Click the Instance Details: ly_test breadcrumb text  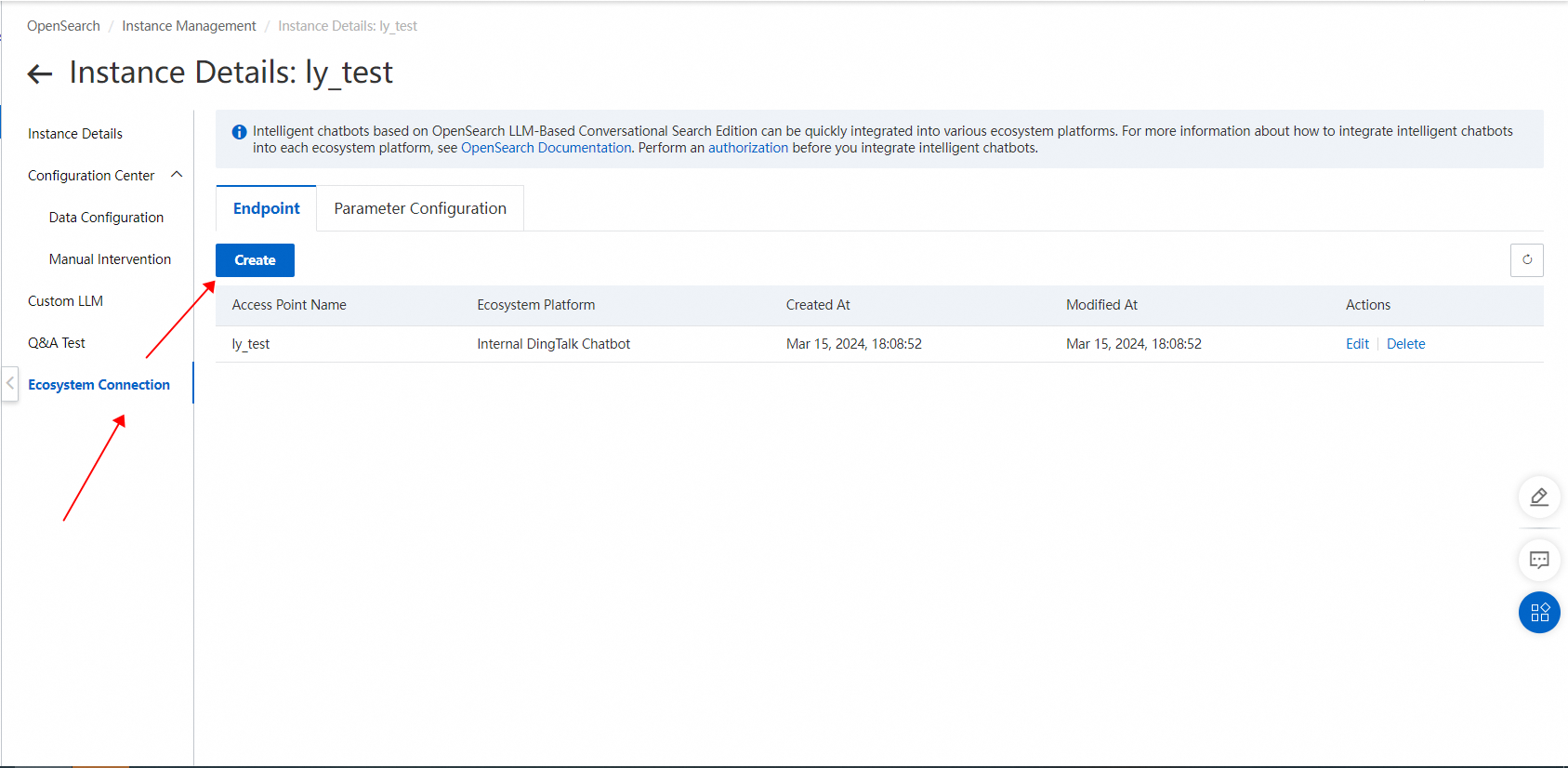coord(348,26)
